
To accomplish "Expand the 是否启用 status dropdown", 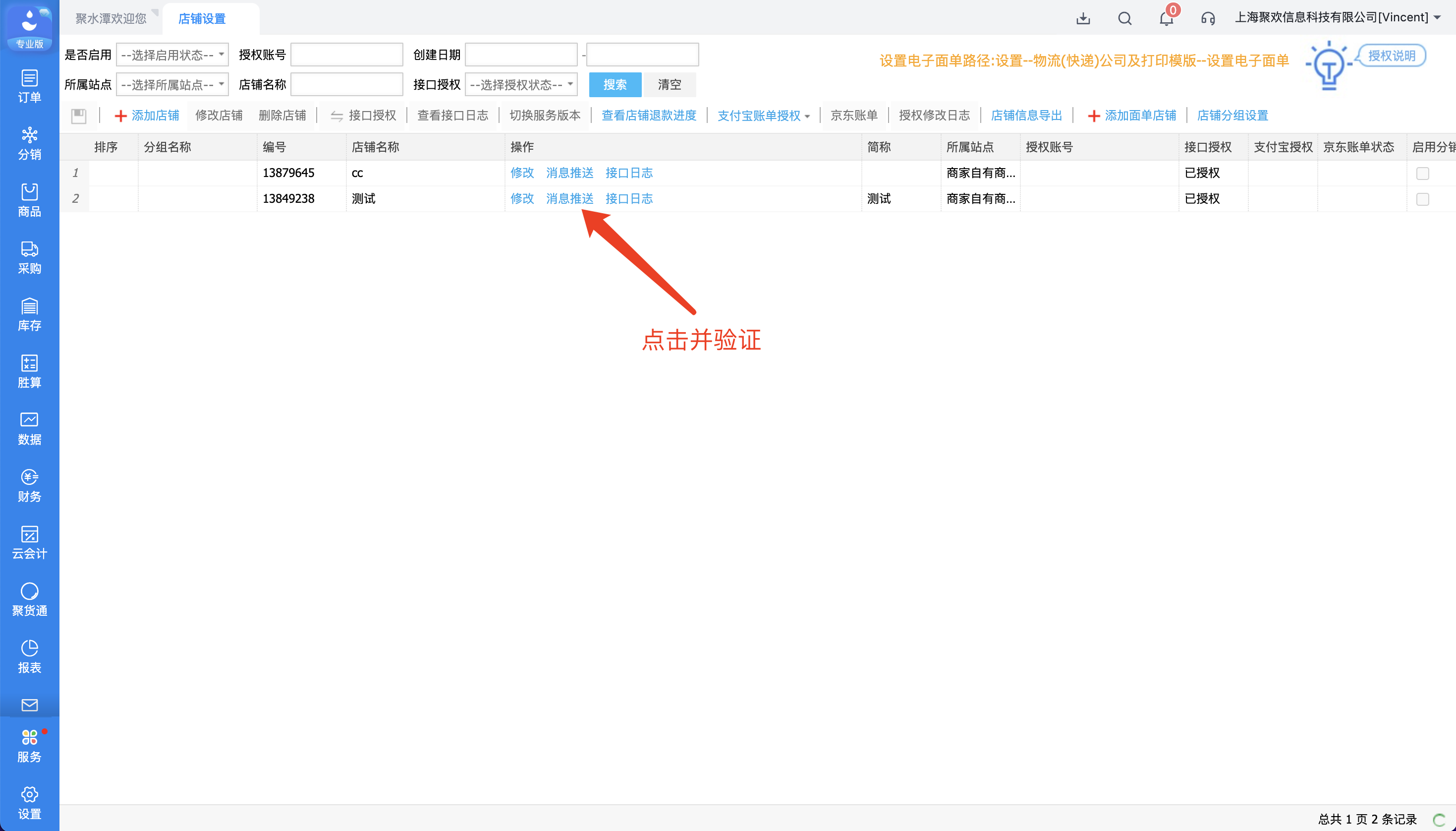I will tap(172, 55).
